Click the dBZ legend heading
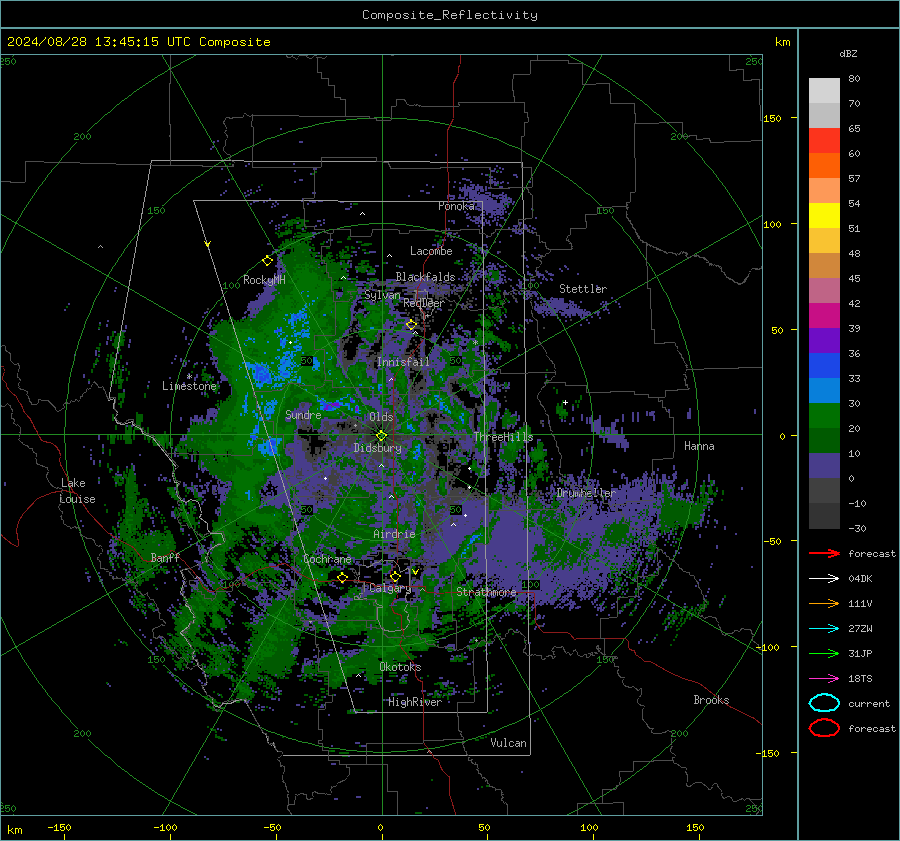The width and height of the screenshot is (900, 841). (x=848, y=54)
